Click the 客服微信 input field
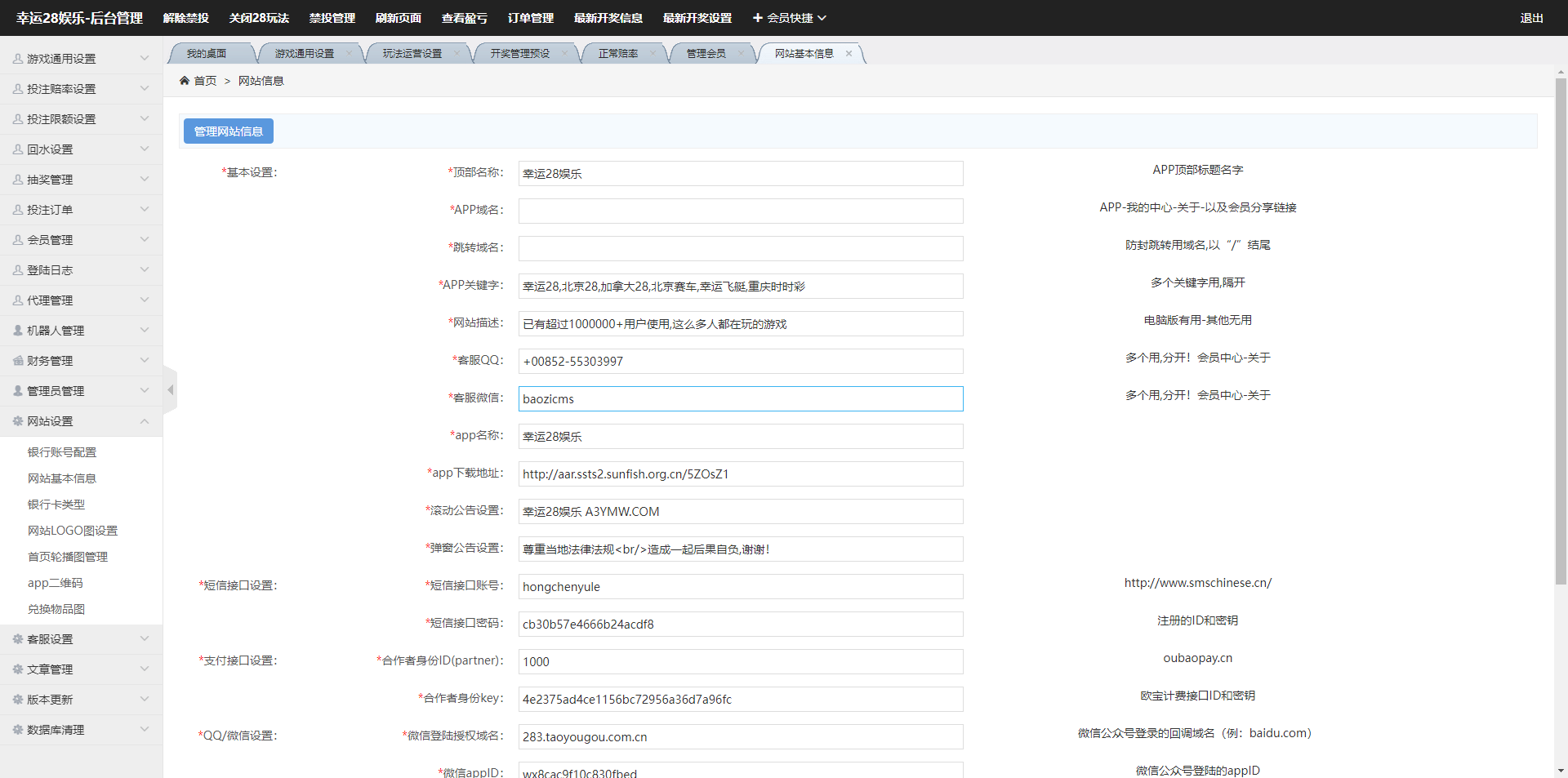The width and height of the screenshot is (1568, 778). tap(740, 399)
